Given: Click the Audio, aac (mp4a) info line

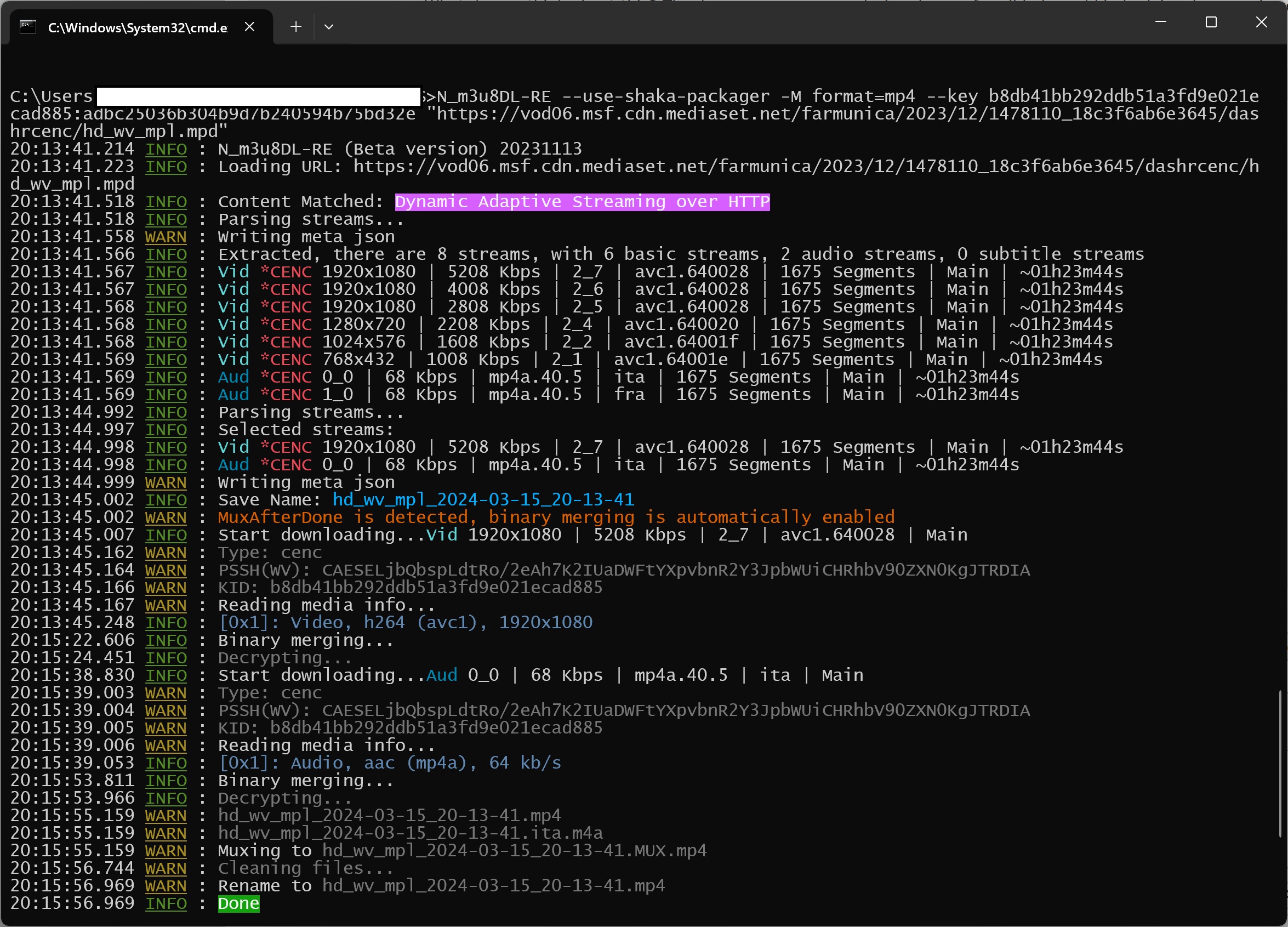Looking at the screenshot, I should click(390, 763).
